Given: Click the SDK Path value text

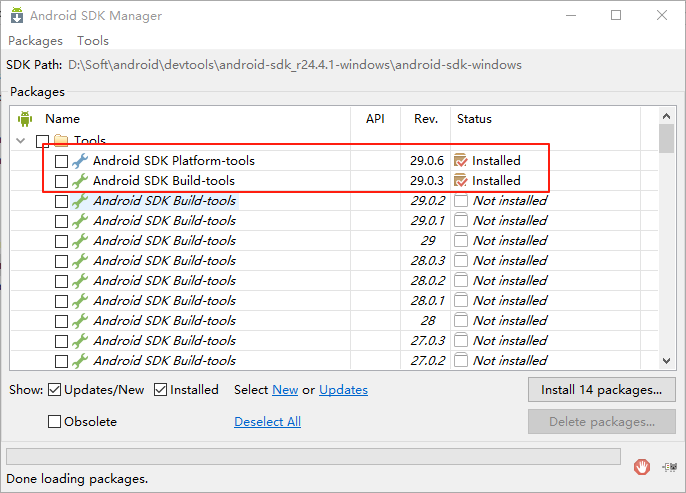Looking at the screenshot, I should [x=295, y=65].
